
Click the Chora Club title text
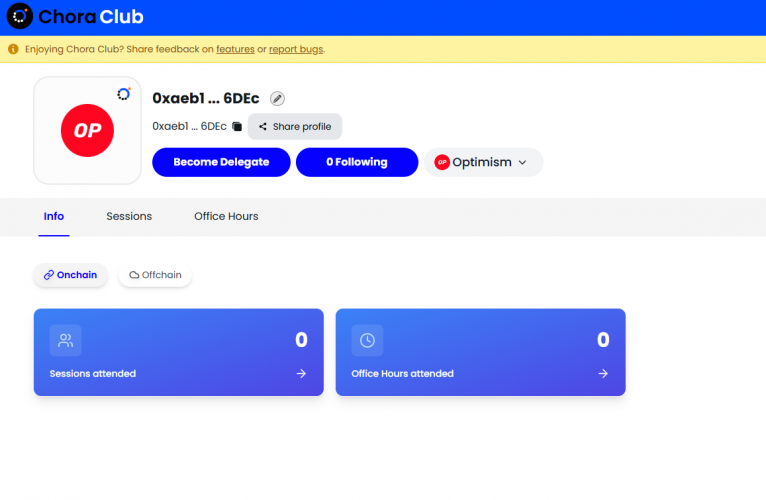pos(91,17)
